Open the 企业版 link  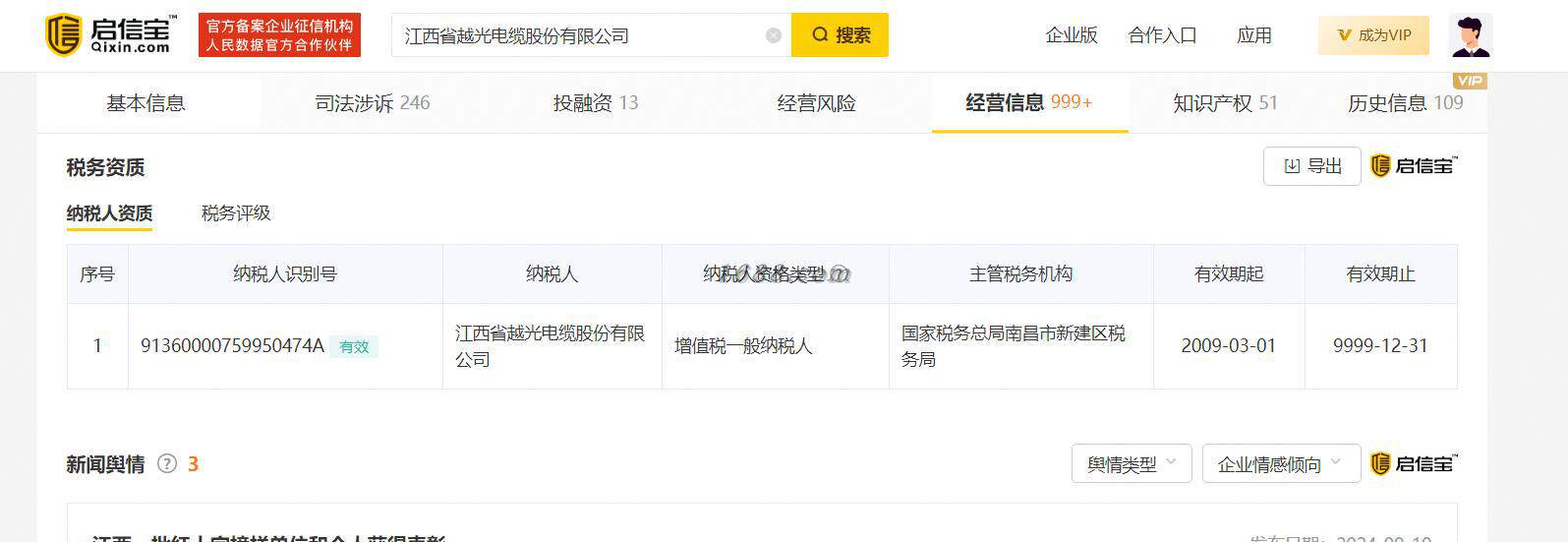pyautogui.click(x=1072, y=35)
